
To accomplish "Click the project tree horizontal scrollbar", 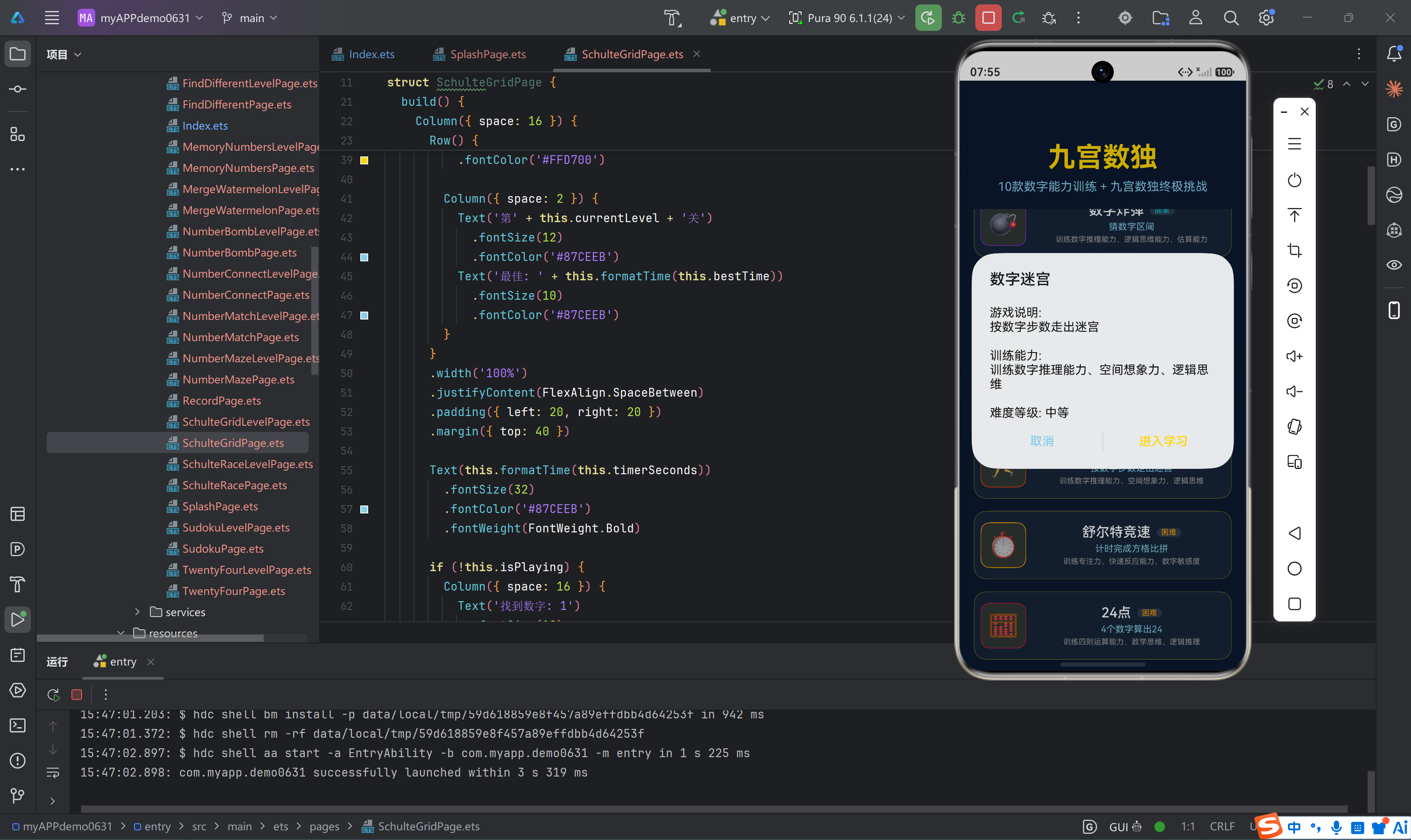I will pyautogui.click(x=150, y=638).
